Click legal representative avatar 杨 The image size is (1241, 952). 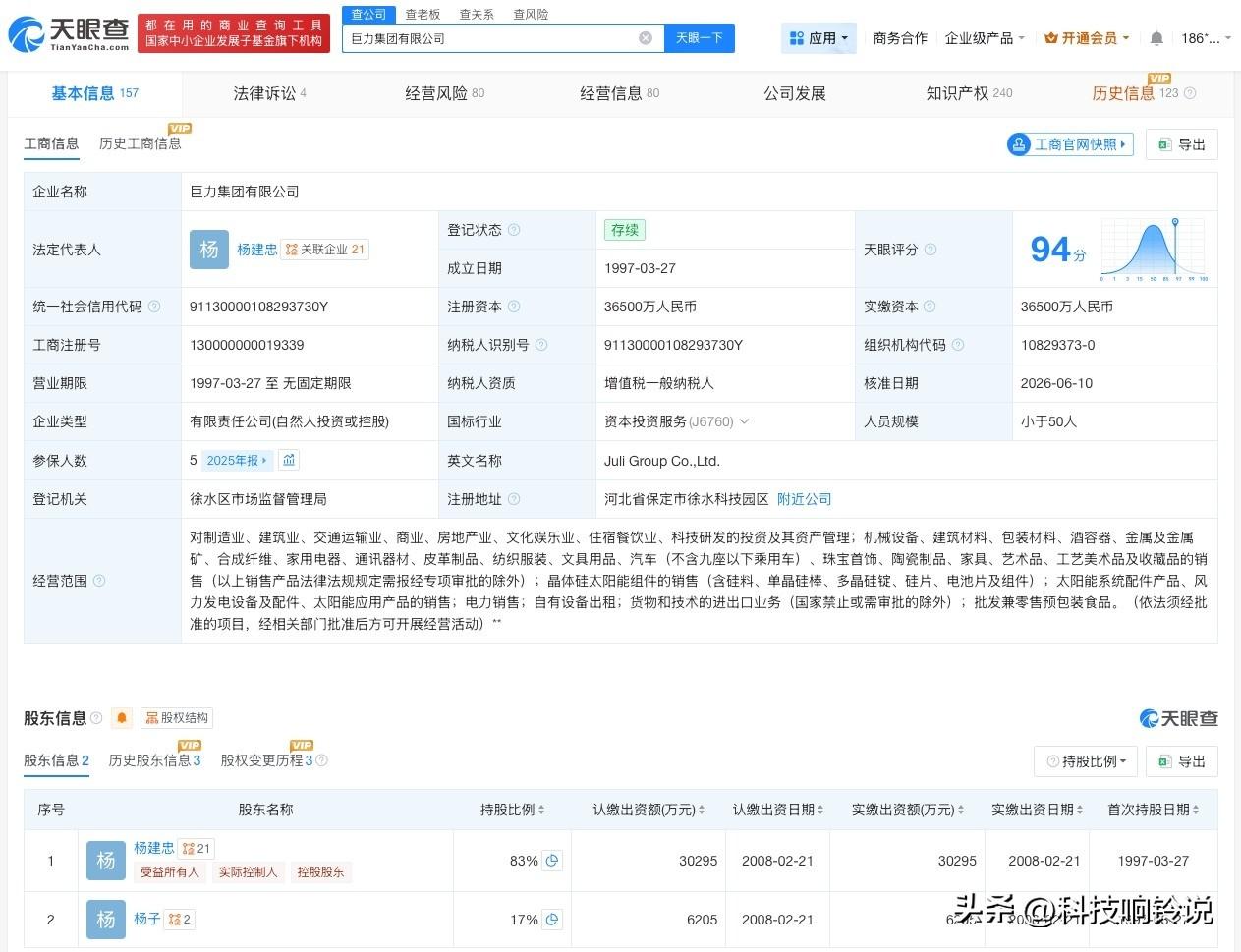(x=208, y=250)
